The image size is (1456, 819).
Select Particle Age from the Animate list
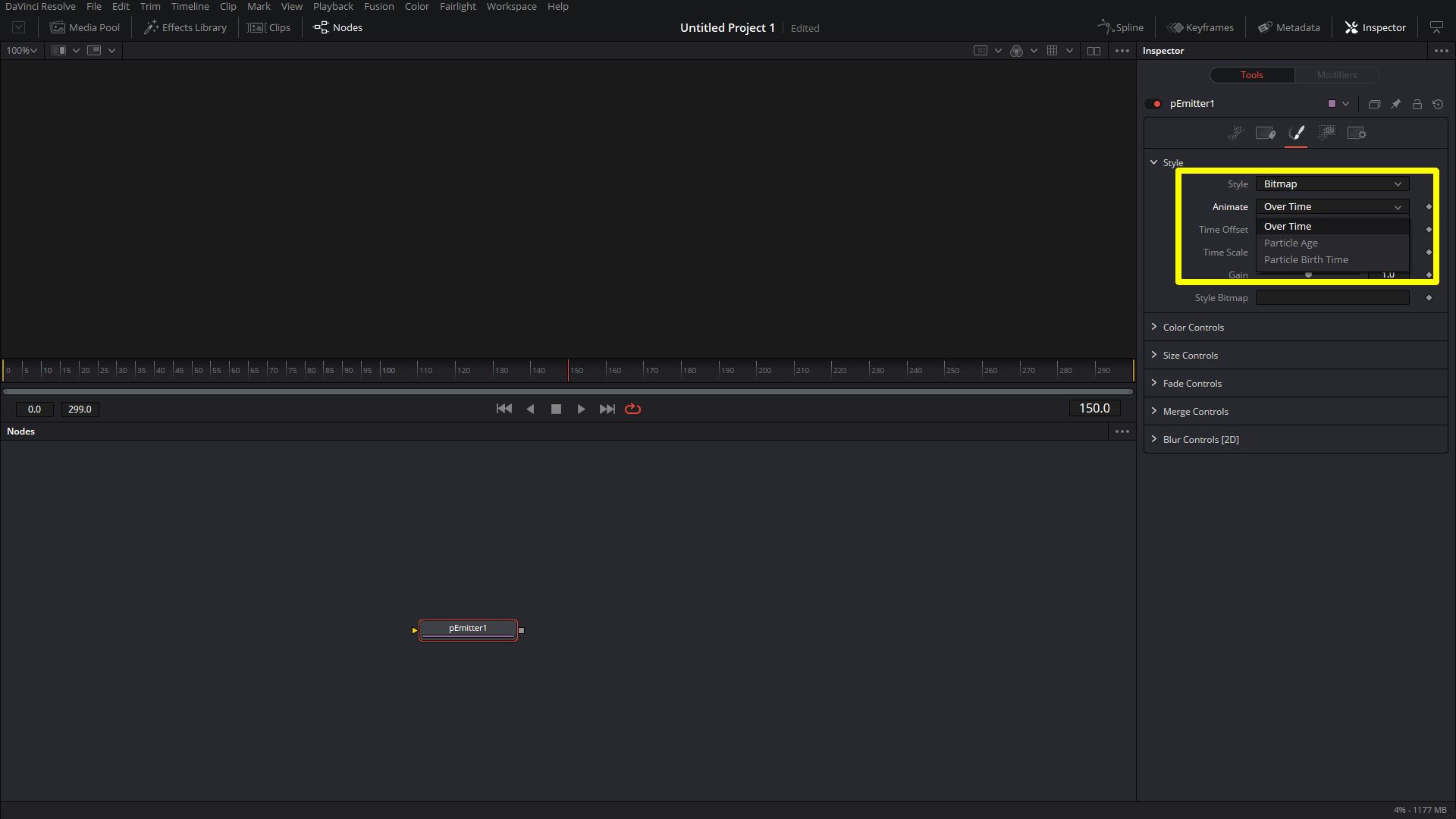click(1332, 243)
